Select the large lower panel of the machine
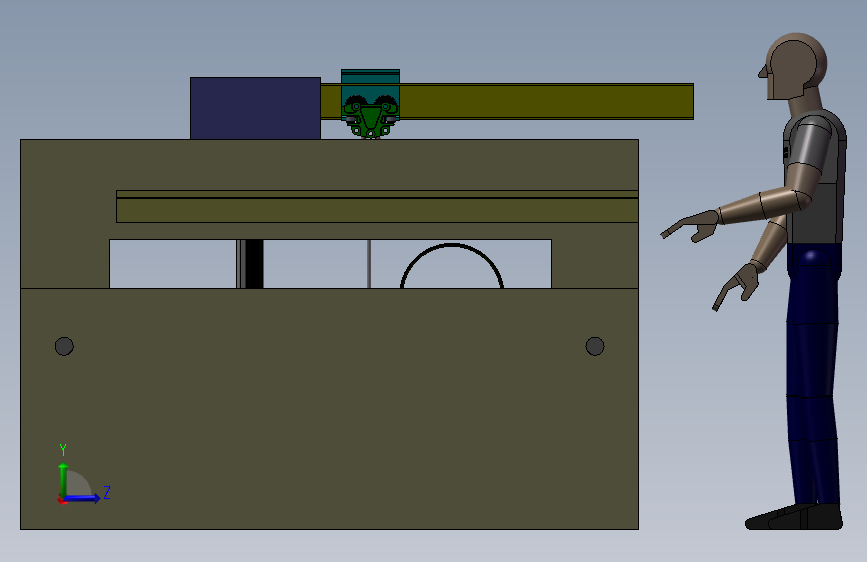Viewport: 867px width, 562px height. tap(330, 409)
